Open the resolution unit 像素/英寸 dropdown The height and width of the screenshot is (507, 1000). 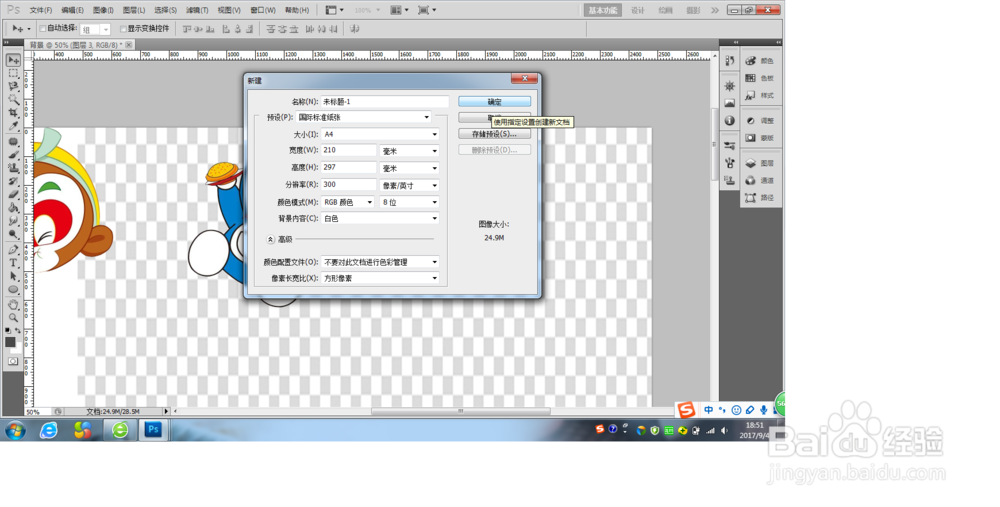[x=409, y=186]
